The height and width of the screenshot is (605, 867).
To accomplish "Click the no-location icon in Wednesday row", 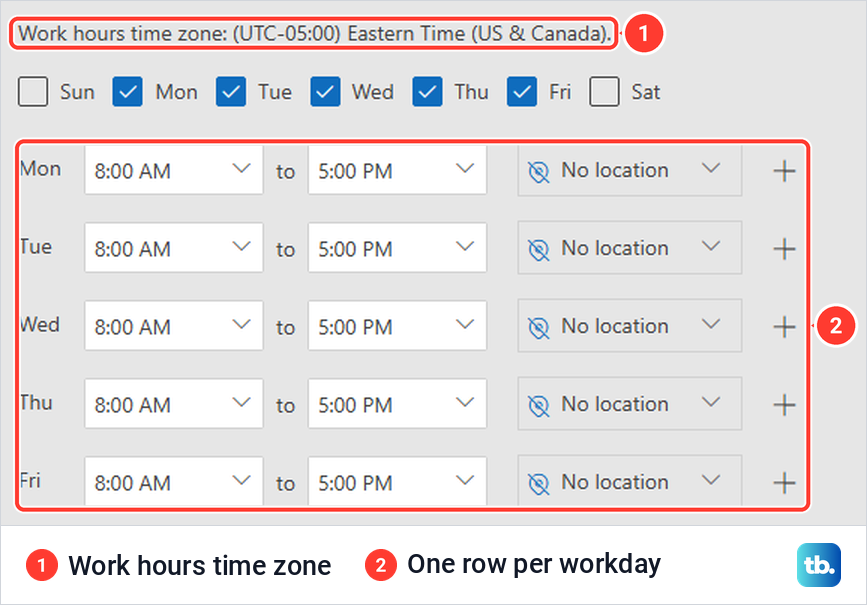I will click(x=539, y=328).
